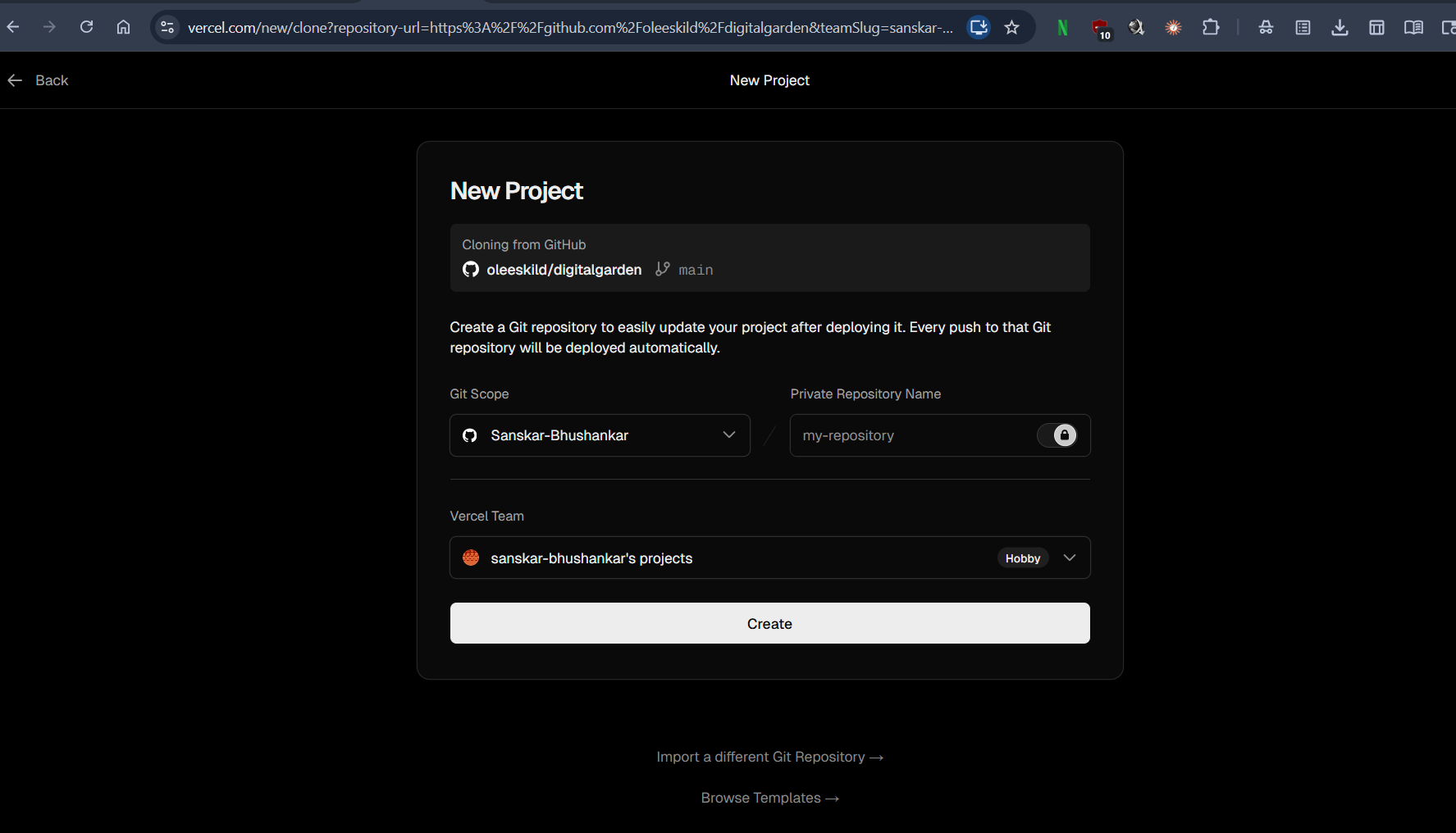Open the Extensions puzzle-piece menu
Viewport: 1456px width, 833px height.
pyautogui.click(x=1211, y=27)
